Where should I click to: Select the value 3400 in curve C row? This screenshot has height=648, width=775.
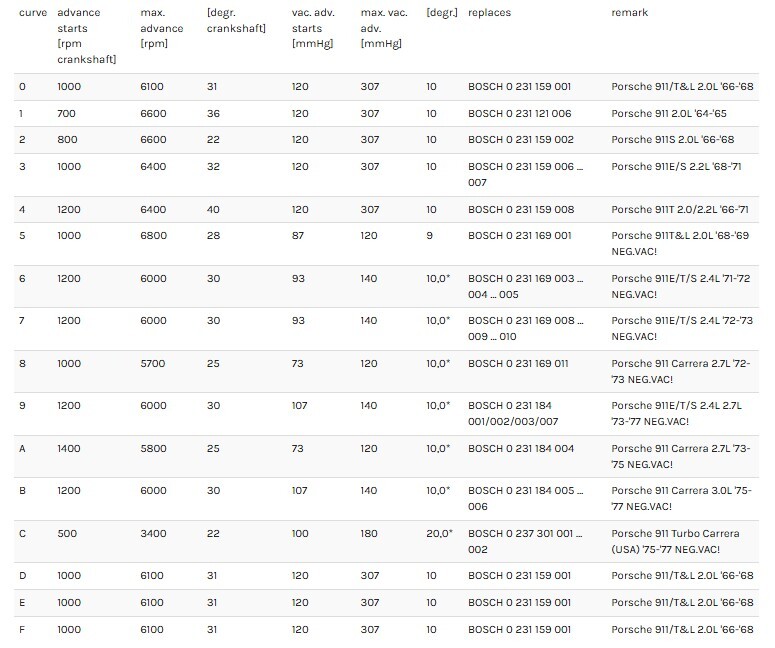click(x=153, y=534)
